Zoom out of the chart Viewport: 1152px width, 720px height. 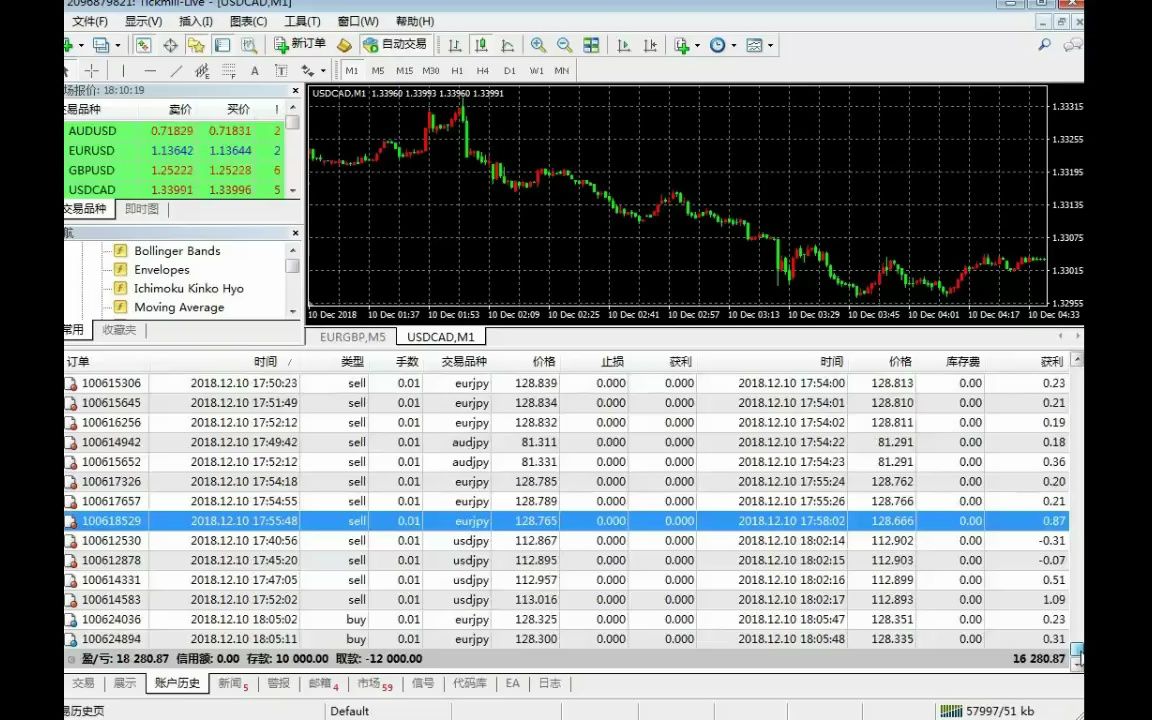564,45
